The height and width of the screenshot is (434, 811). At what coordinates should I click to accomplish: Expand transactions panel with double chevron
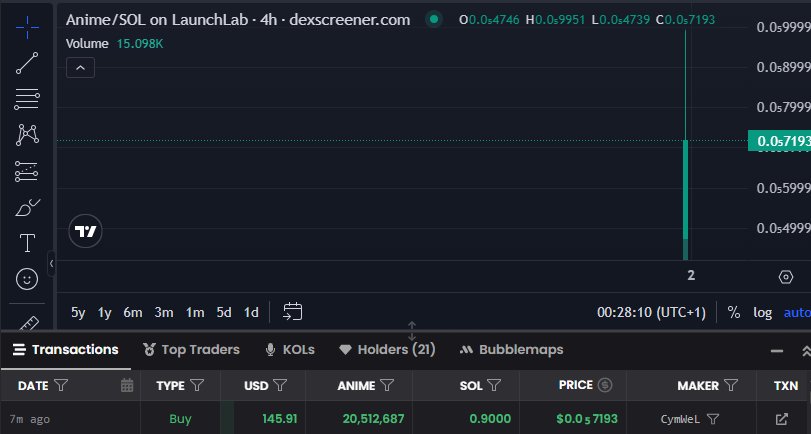pyautogui.click(x=806, y=352)
